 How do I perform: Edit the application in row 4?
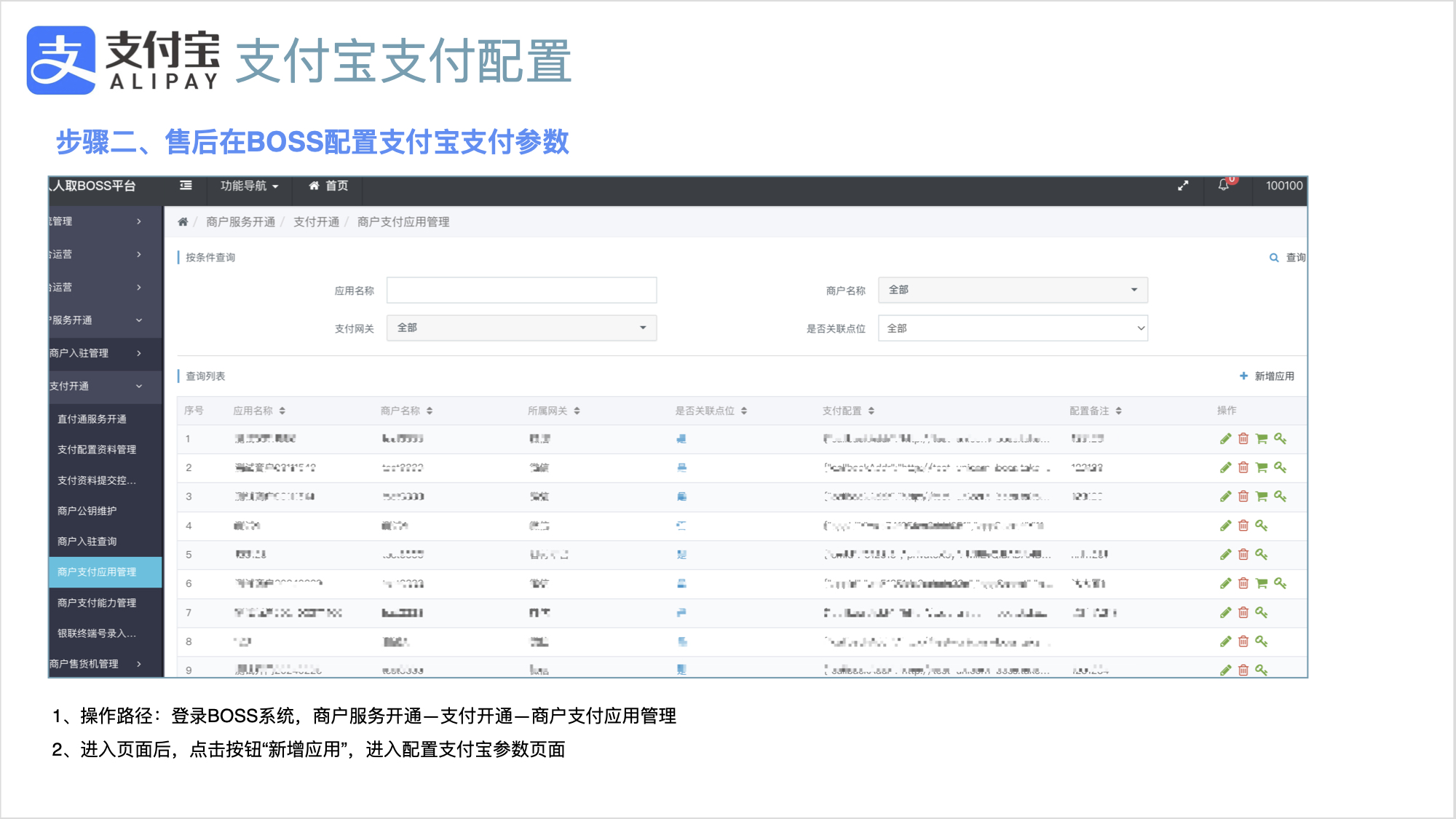tap(1225, 526)
